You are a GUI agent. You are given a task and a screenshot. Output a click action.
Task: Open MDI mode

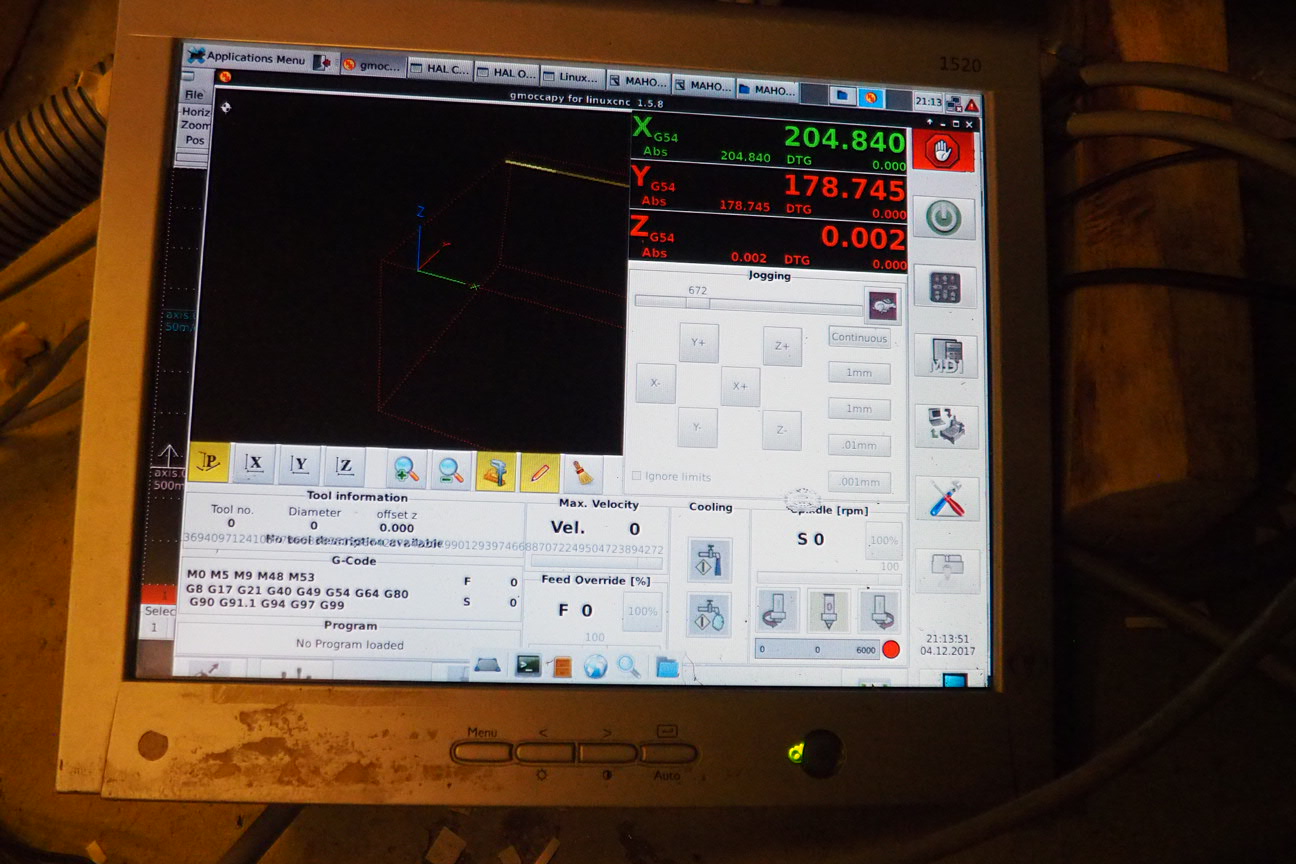[x=946, y=357]
